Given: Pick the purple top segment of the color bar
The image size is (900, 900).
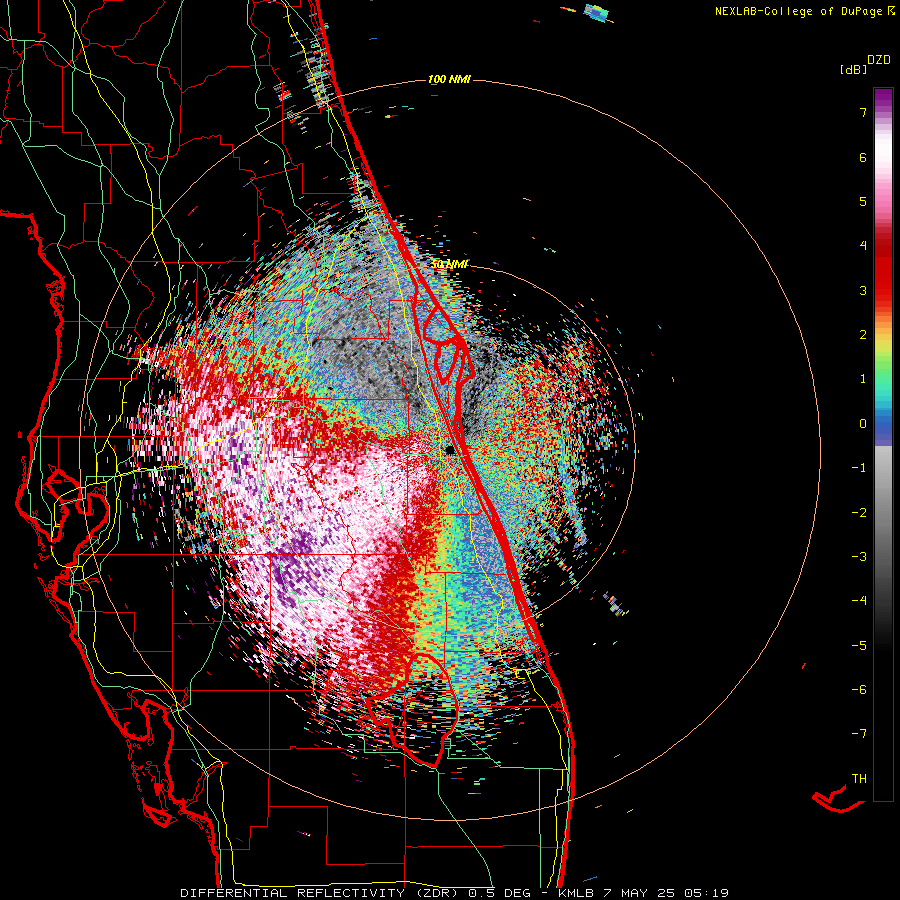Looking at the screenshot, I should click(x=883, y=100).
